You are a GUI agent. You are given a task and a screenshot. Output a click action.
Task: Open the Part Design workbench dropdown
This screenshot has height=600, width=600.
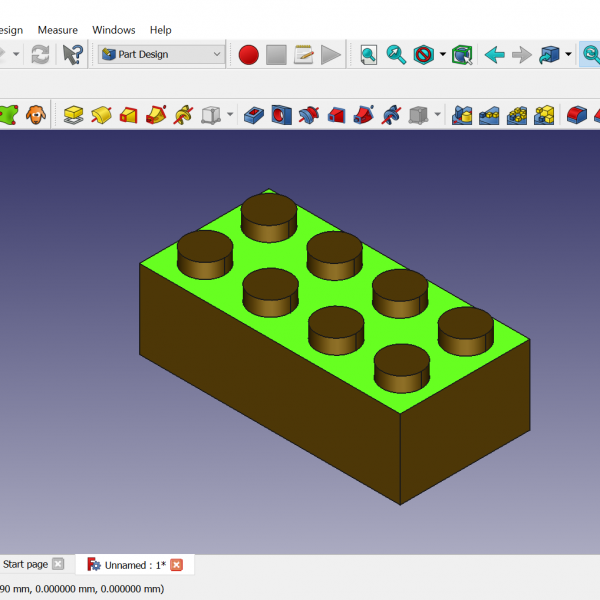point(161,55)
